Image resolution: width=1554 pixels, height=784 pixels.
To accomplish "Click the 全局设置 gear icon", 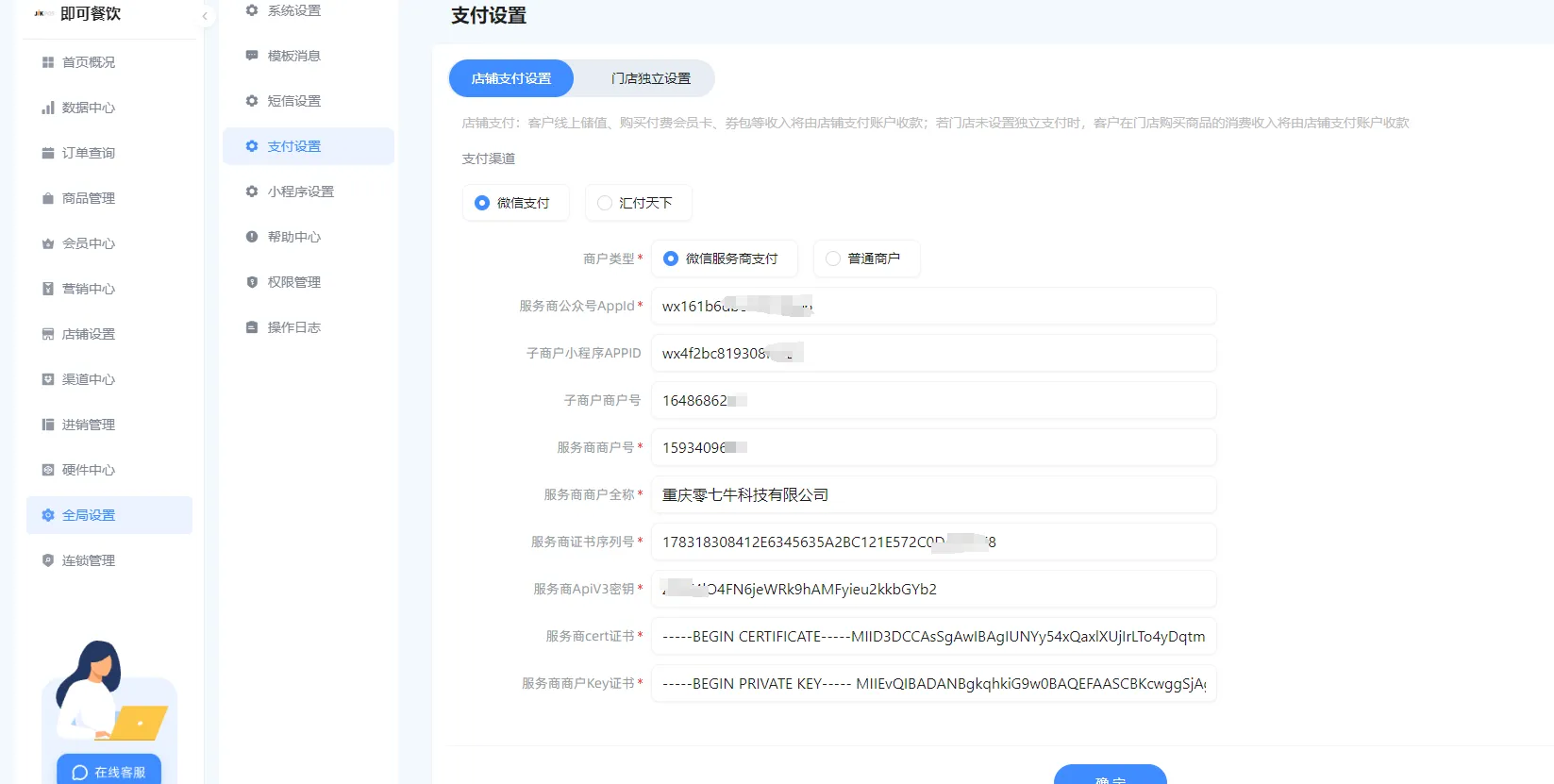I will (48, 515).
